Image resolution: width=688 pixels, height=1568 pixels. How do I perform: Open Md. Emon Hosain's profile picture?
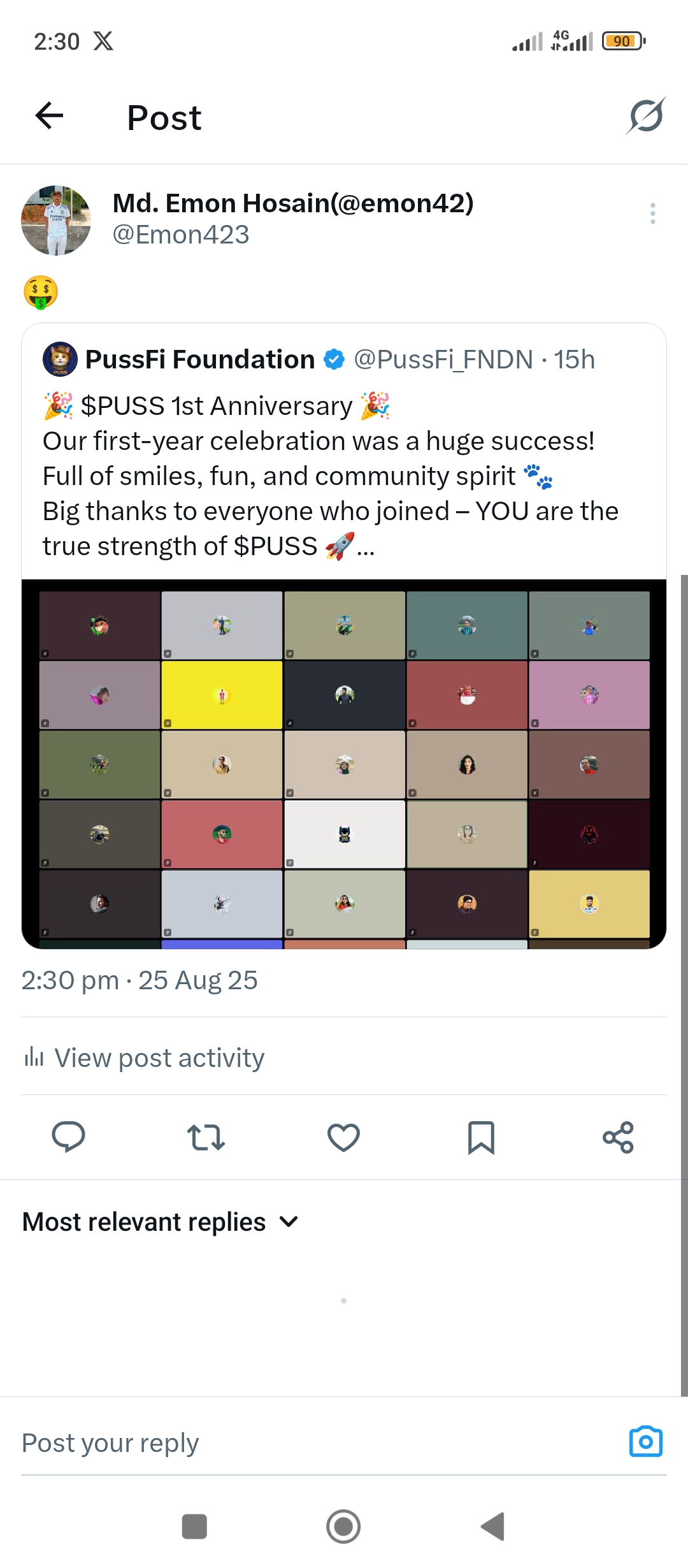tap(56, 221)
